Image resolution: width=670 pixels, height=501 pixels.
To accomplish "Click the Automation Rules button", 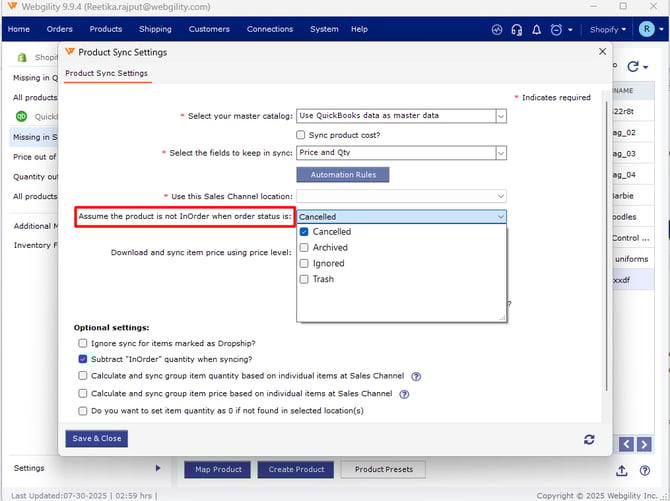I will pos(343,175).
